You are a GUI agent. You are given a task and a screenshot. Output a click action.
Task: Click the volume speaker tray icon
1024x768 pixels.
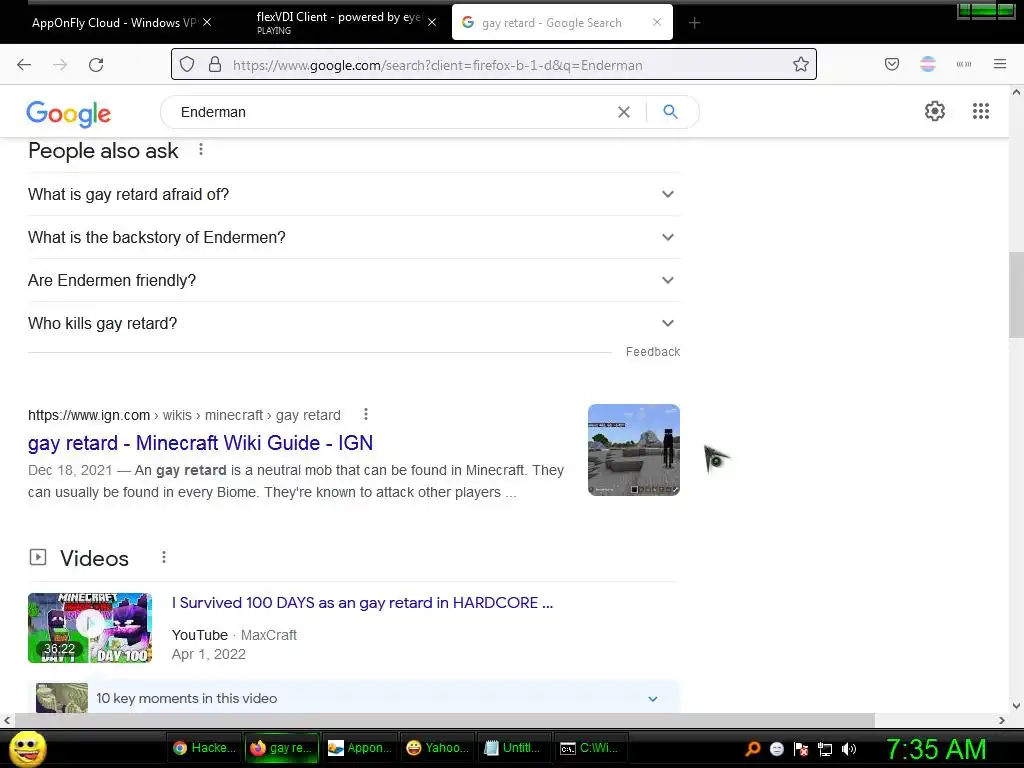(x=849, y=749)
